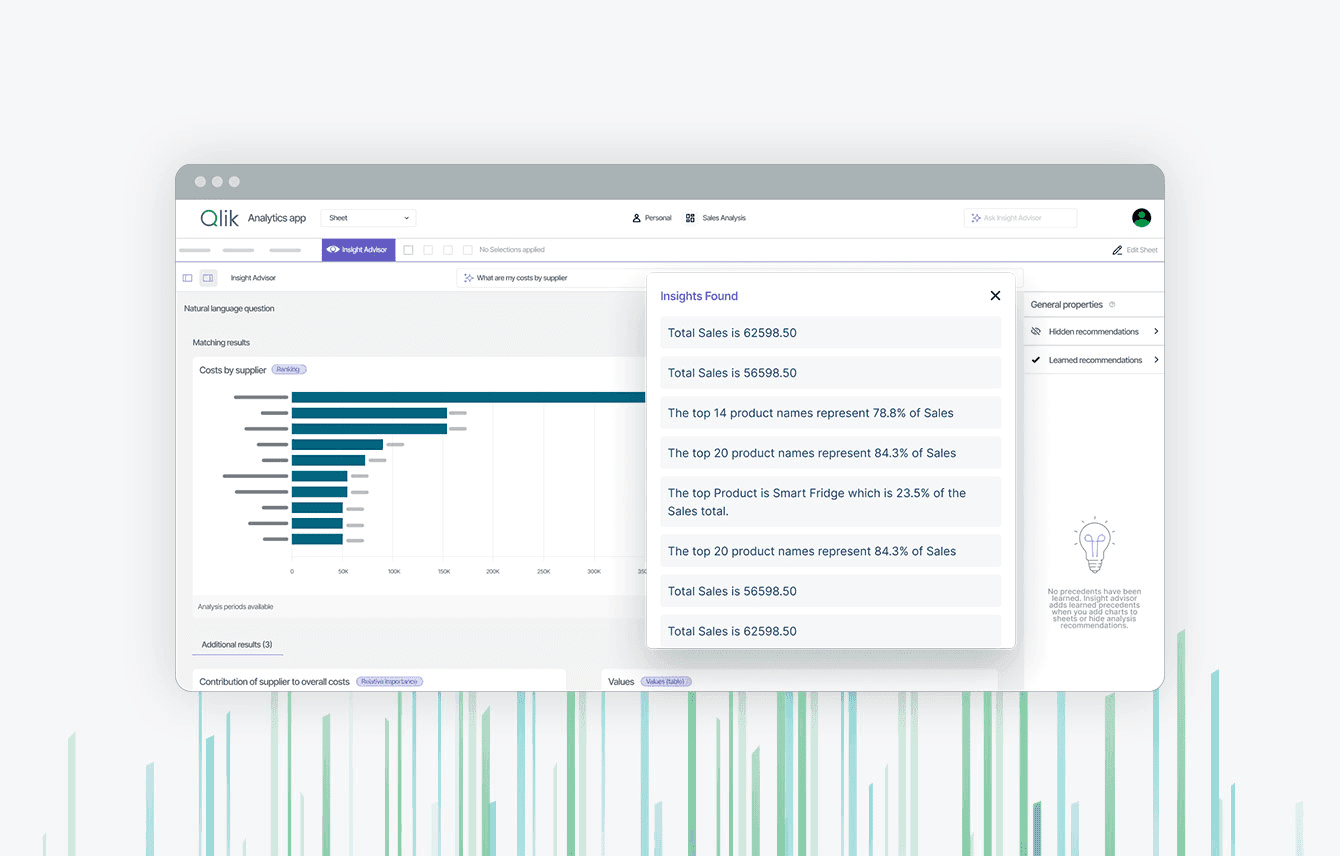Image resolution: width=1340 pixels, height=856 pixels.
Task: Select the Total Sales is 62598.50 insight
Action: point(830,332)
